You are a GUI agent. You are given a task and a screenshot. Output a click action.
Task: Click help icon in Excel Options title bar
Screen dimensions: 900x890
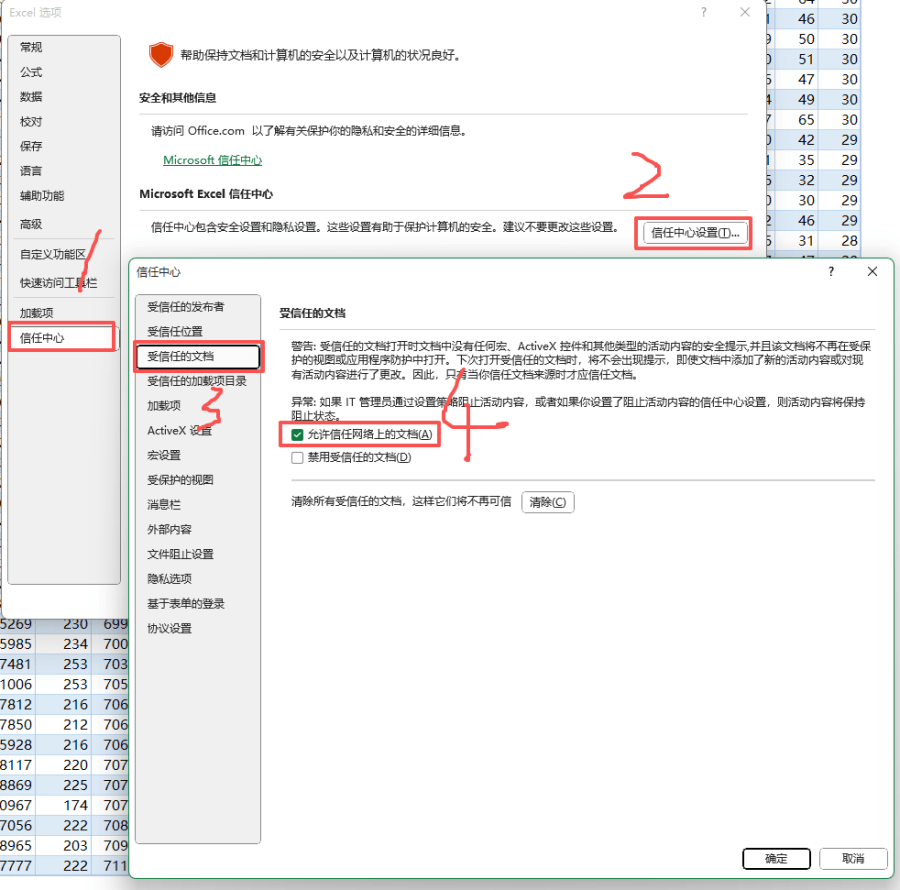tap(704, 12)
